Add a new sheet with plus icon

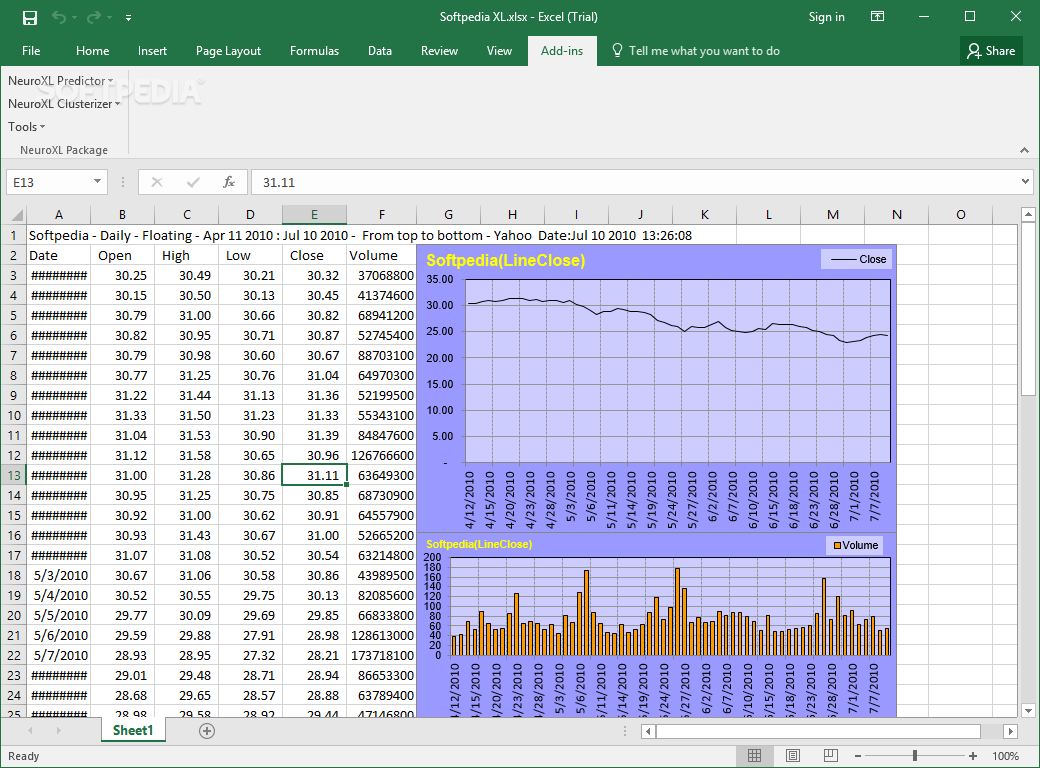pyautogui.click(x=207, y=731)
